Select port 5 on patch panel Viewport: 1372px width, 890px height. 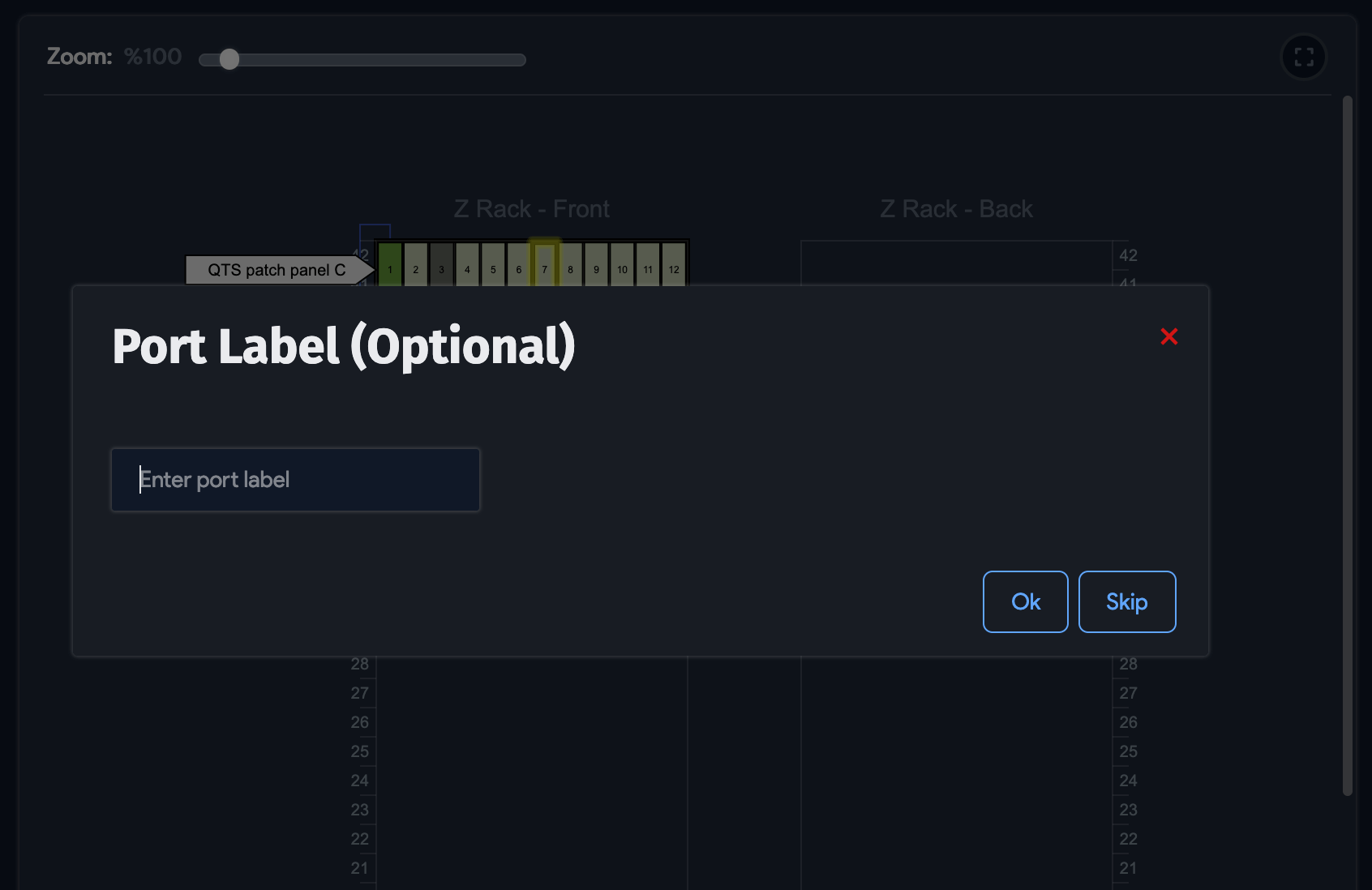pyautogui.click(x=493, y=265)
